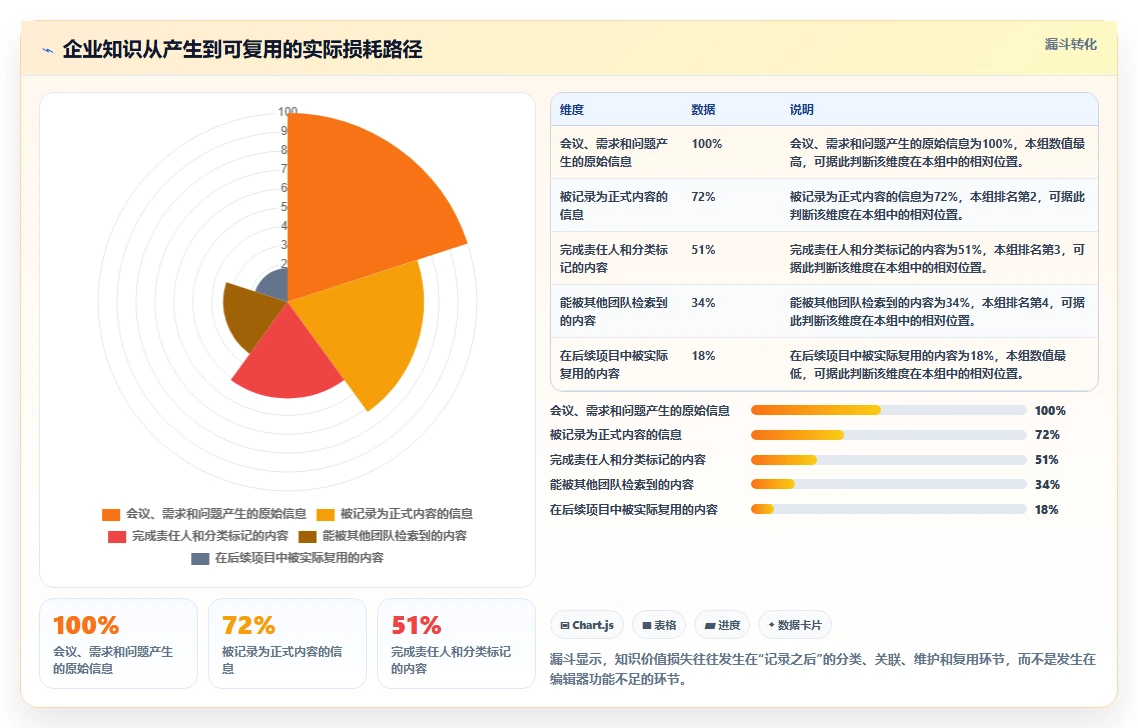Toggle red legend swatch for 完成责任人和分类标记的内容
This screenshot has height=728, width=1138.
117,536
